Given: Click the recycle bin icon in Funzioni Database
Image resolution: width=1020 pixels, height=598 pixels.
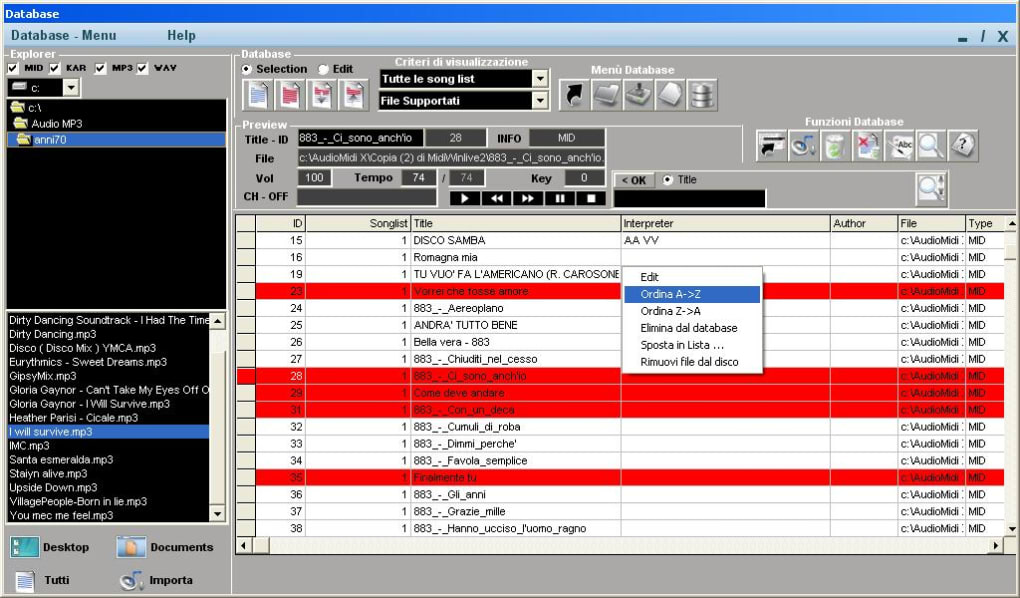Looking at the screenshot, I should tap(835, 145).
